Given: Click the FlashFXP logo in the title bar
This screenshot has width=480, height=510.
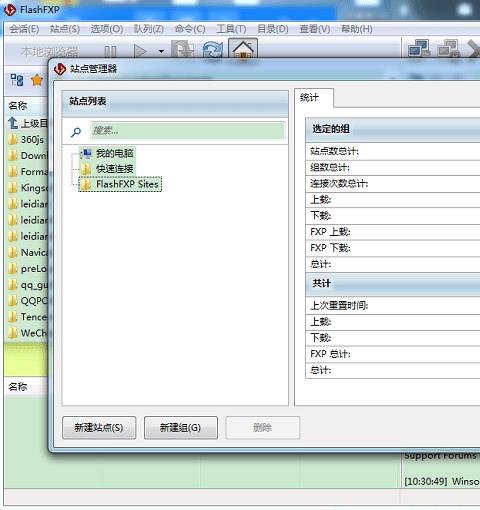Looking at the screenshot, I should click(10, 10).
